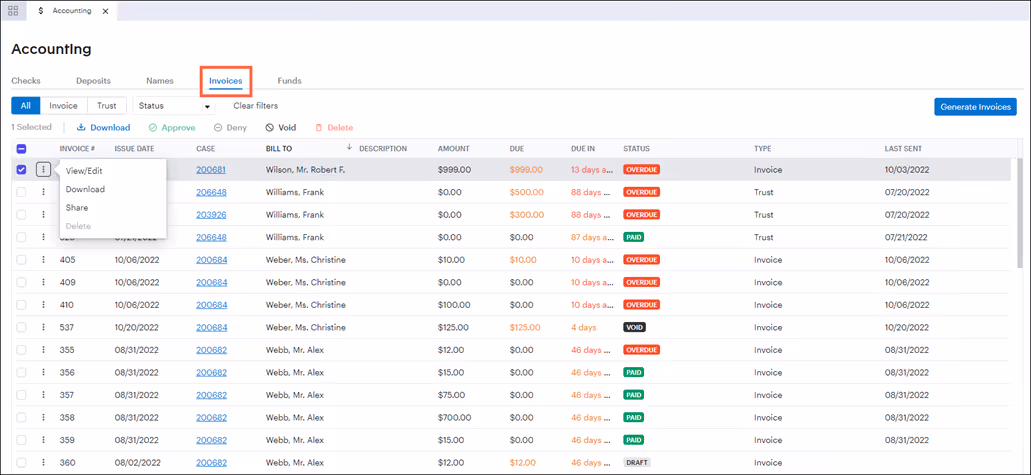Check the box for invoice 410
The image size is (1031, 475).
coord(22,305)
